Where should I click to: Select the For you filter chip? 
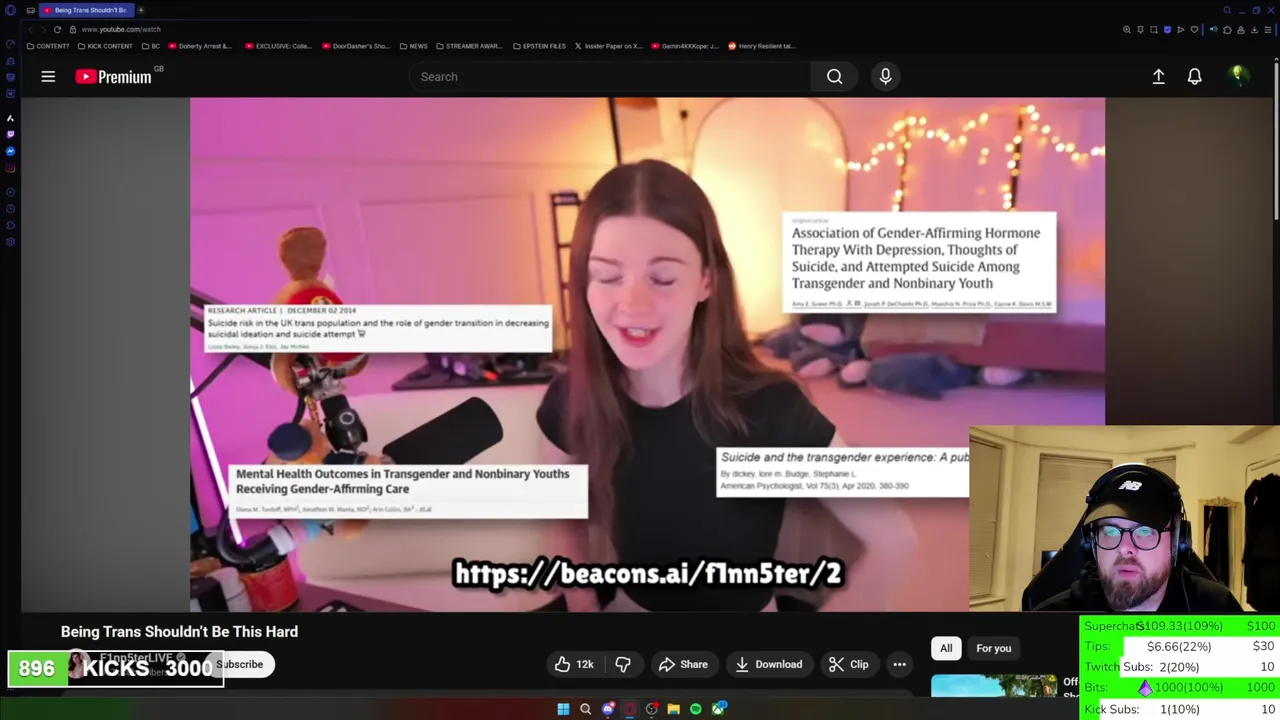(993, 648)
